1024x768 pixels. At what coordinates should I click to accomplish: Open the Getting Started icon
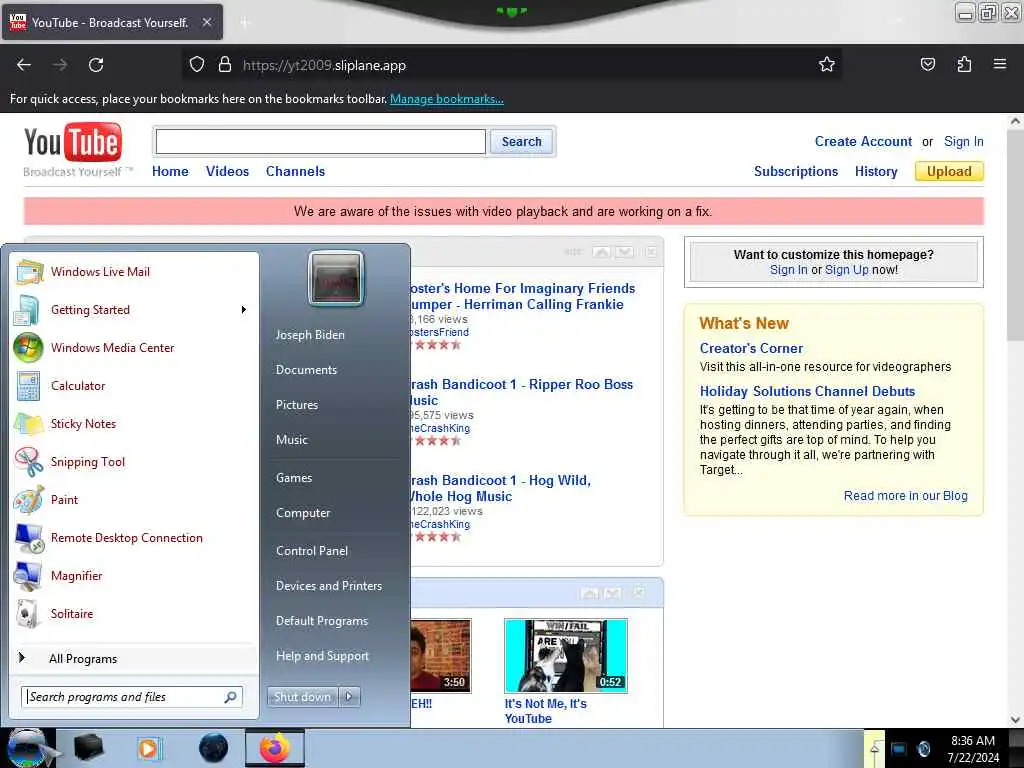27,310
